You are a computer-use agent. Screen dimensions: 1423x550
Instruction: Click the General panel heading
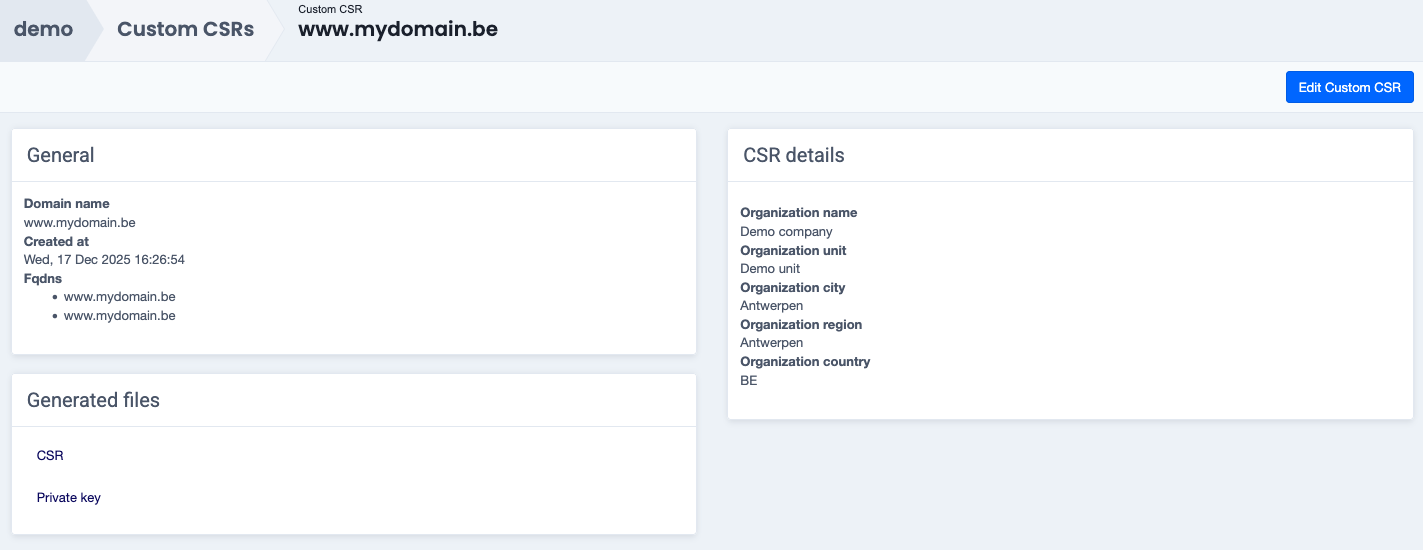pyautogui.click(x=61, y=156)
